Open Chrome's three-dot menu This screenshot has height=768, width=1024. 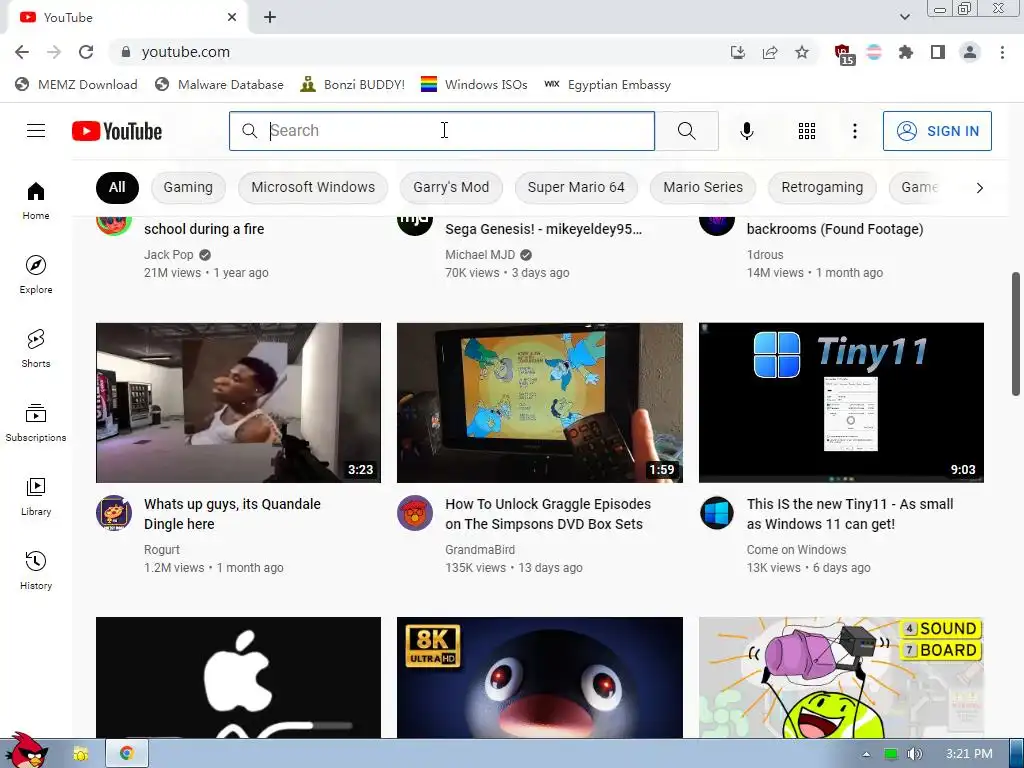[x=1002, y=52]
